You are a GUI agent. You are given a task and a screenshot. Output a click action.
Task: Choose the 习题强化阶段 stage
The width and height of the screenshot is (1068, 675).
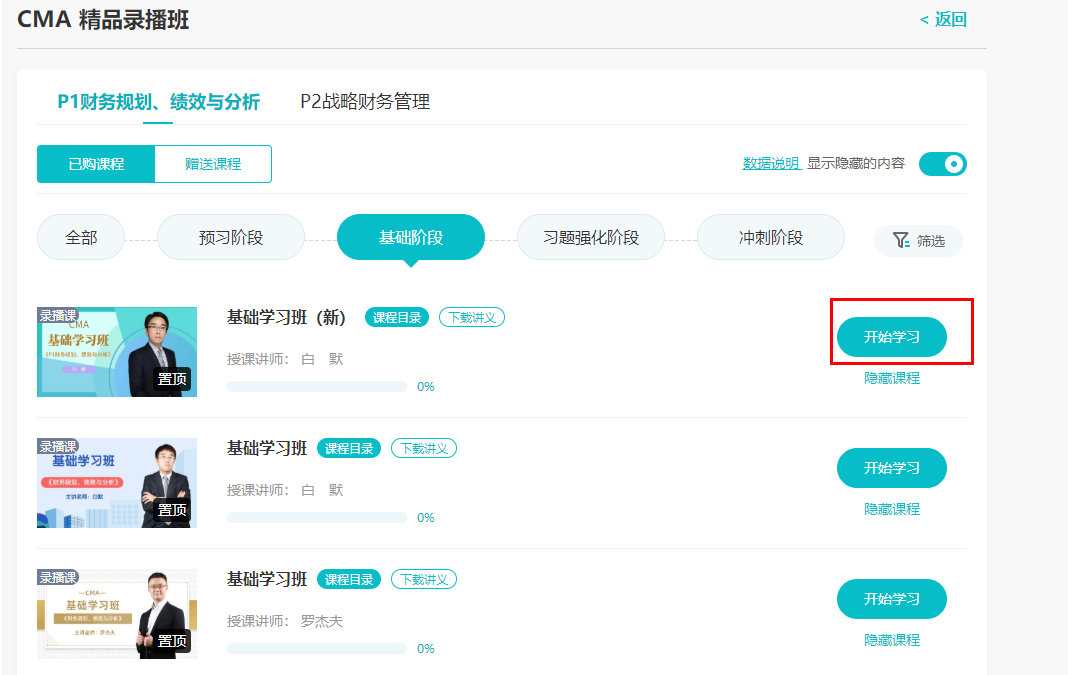(590, 238)
